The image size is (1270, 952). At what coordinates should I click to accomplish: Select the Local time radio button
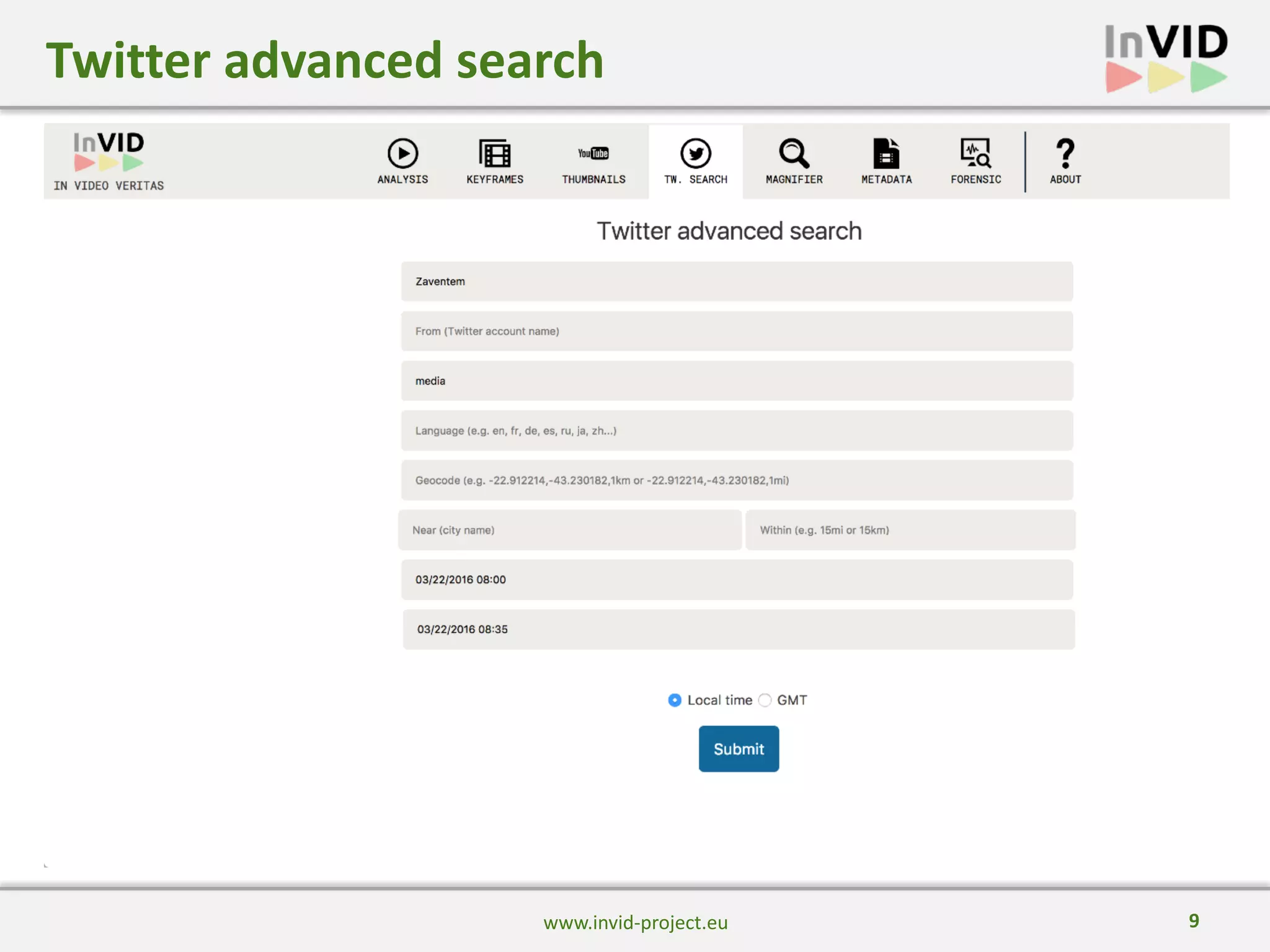pos(675,700)
